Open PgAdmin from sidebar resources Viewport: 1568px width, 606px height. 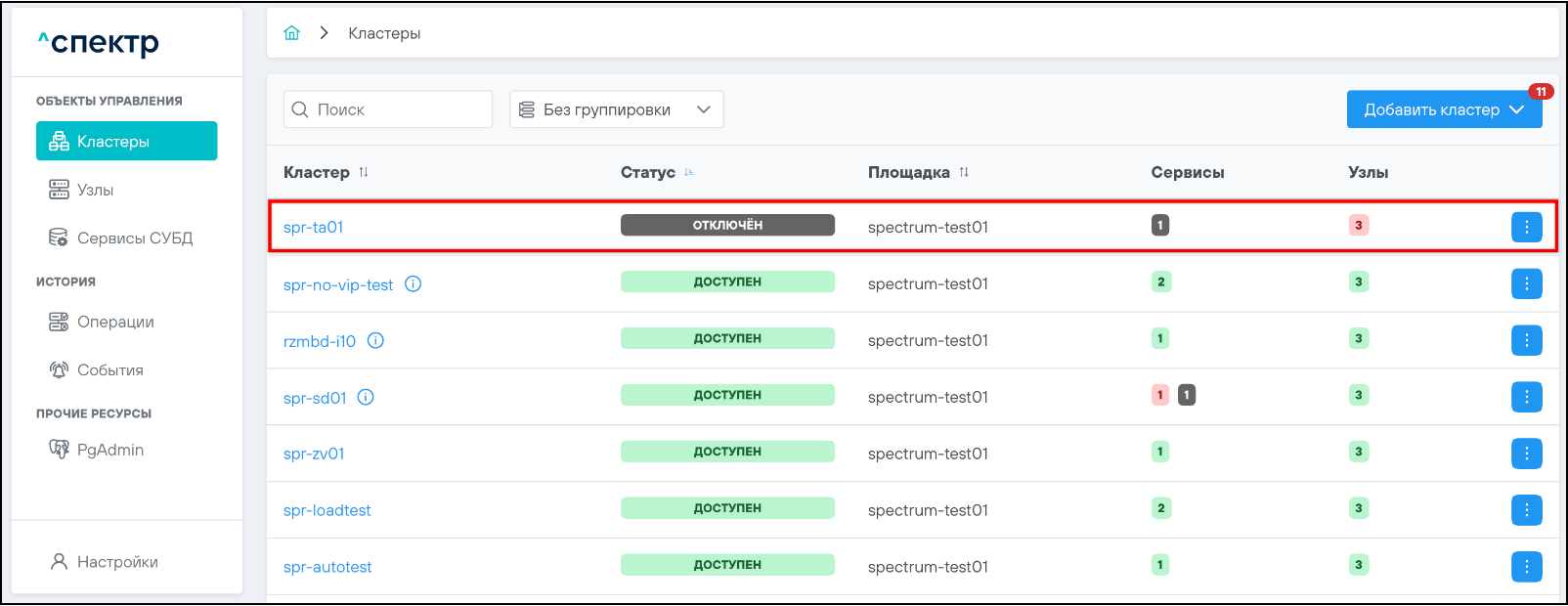[109, 450]
